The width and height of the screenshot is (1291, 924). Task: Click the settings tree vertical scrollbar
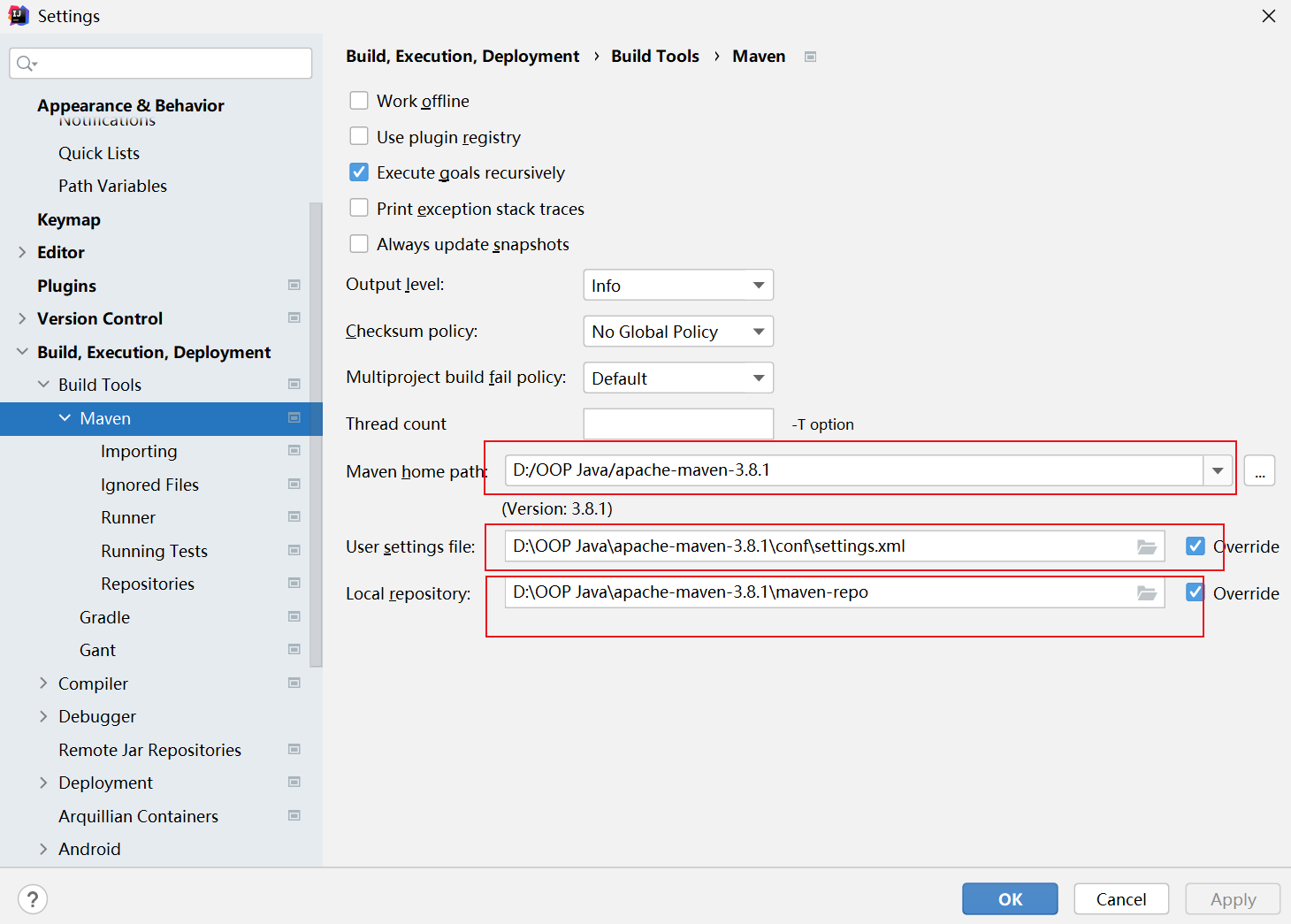pyautogui.click(x=316, y=433)
